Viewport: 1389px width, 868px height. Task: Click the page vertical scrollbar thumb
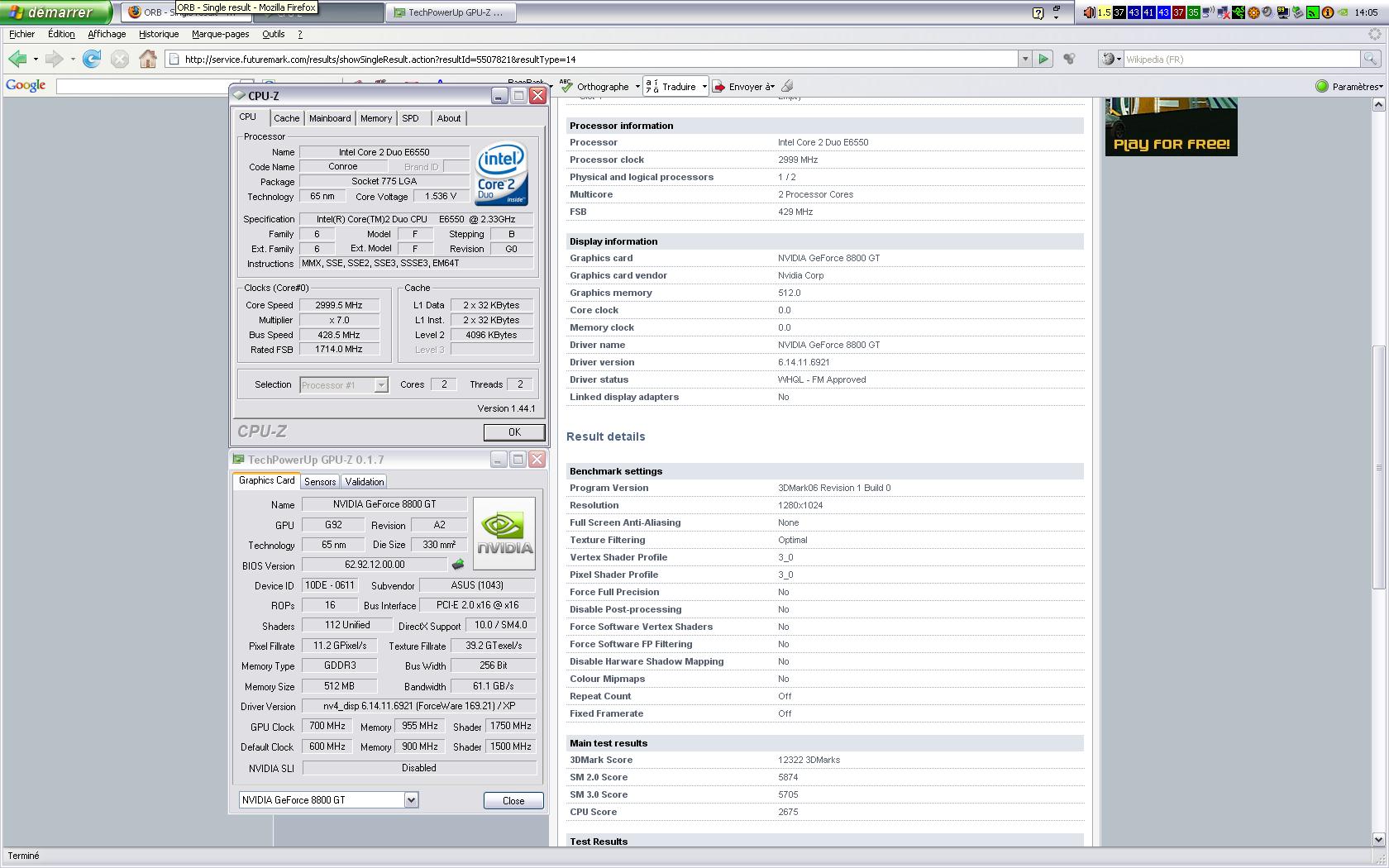pyautogui.click(x=1378, y=467)
